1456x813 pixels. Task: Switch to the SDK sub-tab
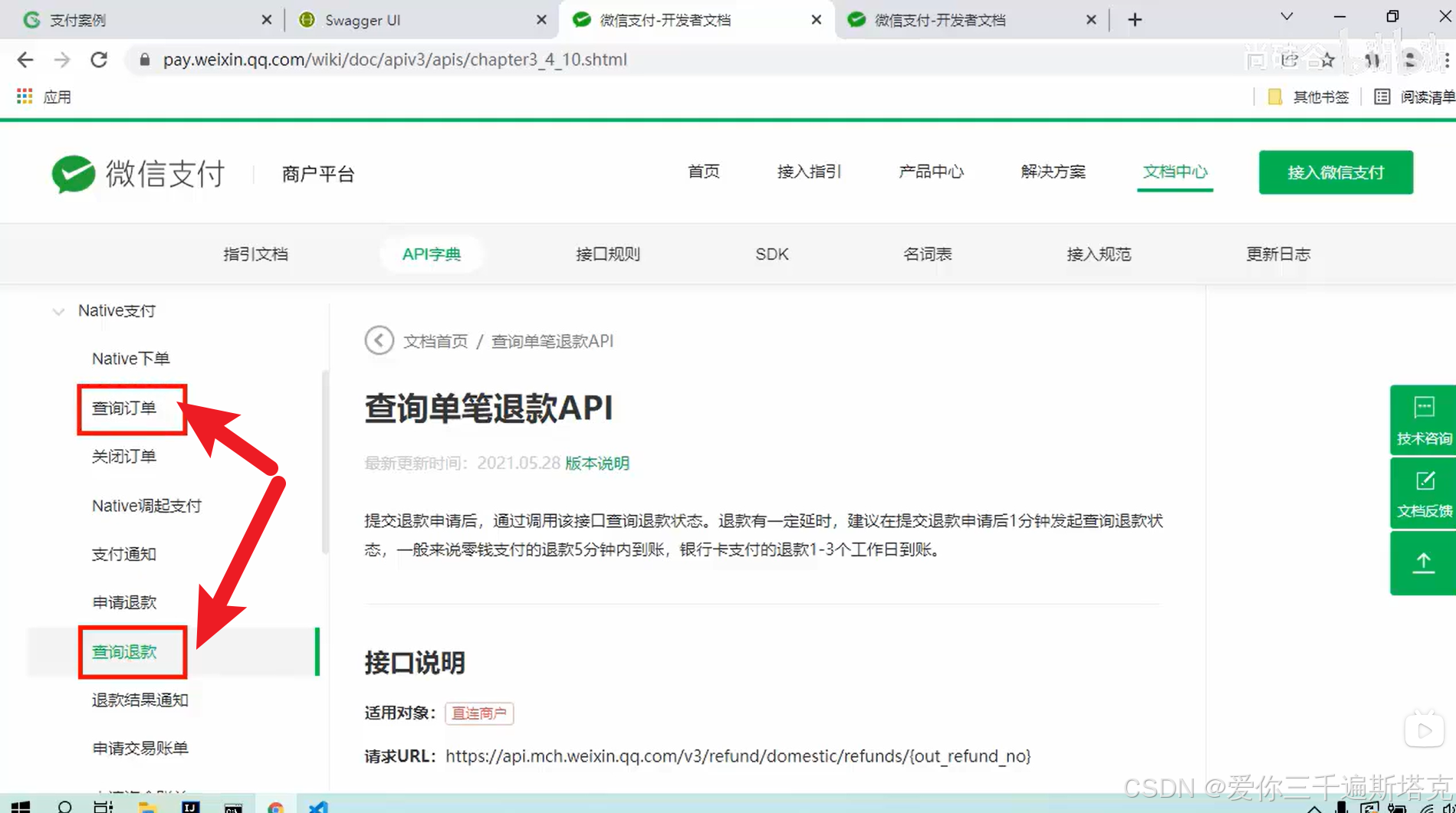pyautogui.click(x=771, y=254)
